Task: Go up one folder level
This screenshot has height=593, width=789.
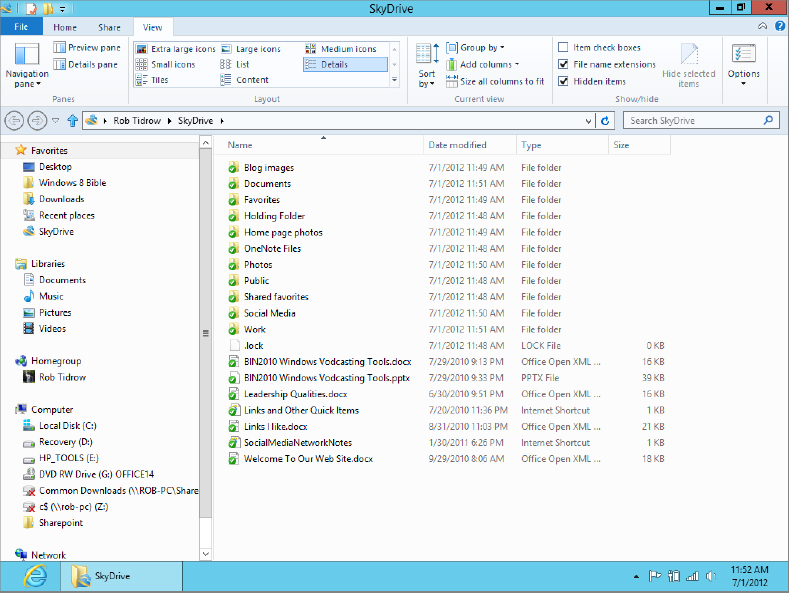Action: (72, 121)
